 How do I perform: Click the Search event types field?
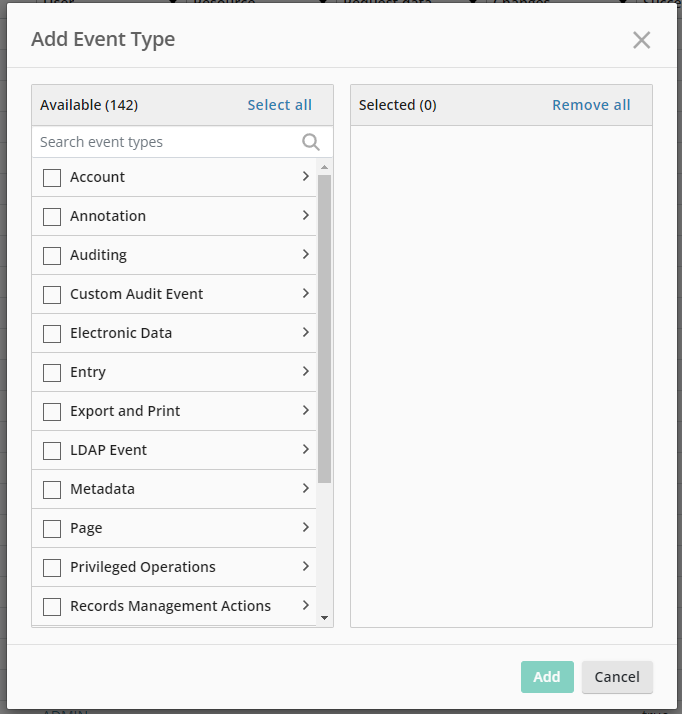coord(165,142)
